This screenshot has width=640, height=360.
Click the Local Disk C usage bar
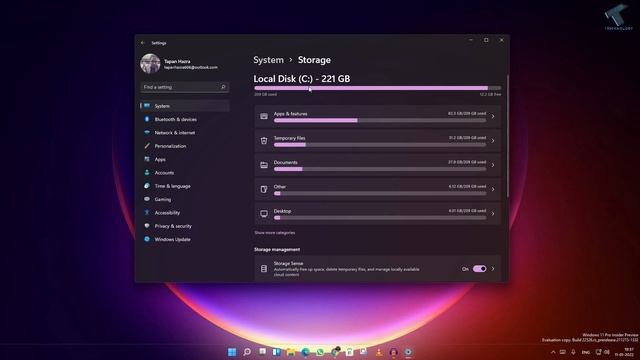[378, 88]
